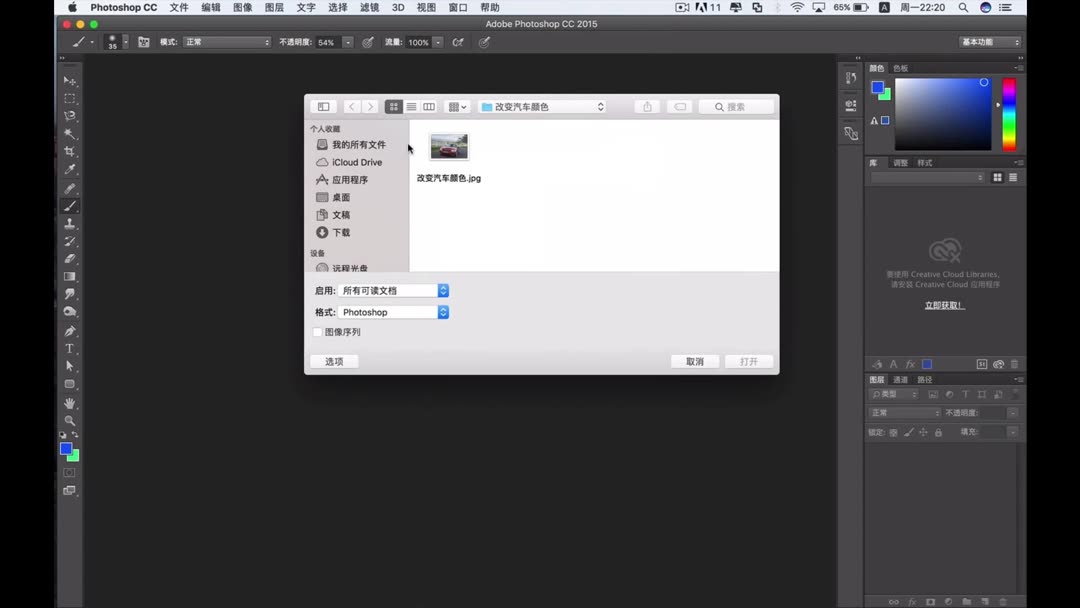Screen dimensions: 1080x608
Task: Open the 滤镜 menu in the menu bar
Action: [x=368, y=7]
